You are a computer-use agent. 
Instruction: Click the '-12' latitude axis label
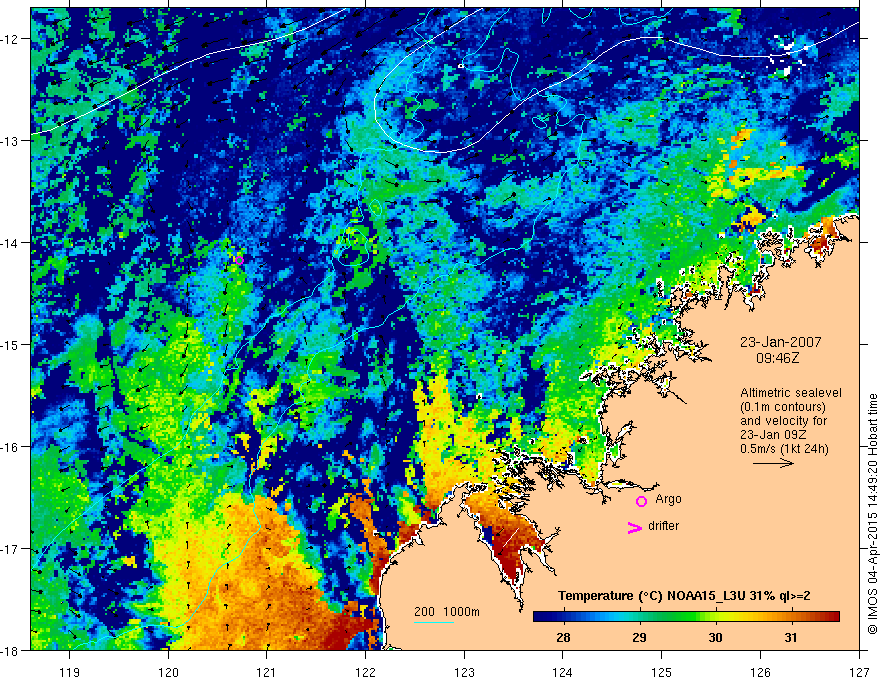10,39
